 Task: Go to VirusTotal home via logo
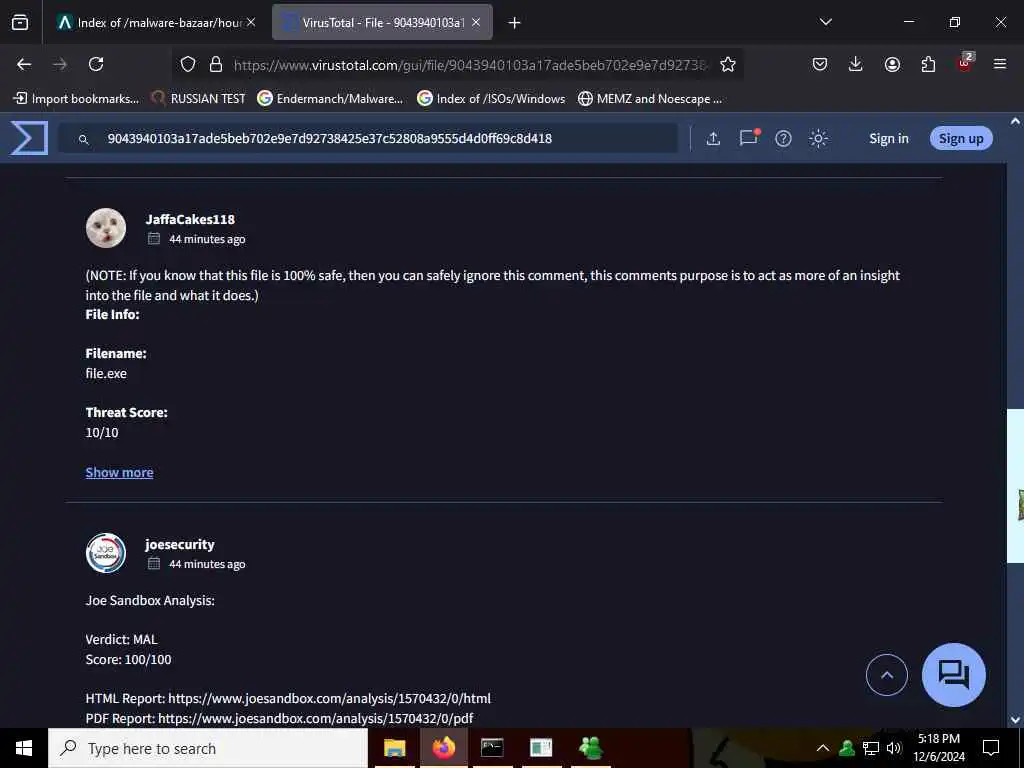[29, 138]
